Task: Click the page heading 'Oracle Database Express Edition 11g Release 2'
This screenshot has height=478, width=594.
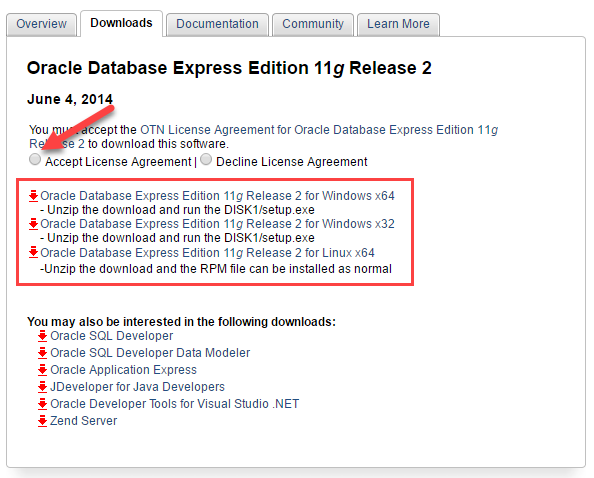Action: [229, 69]
